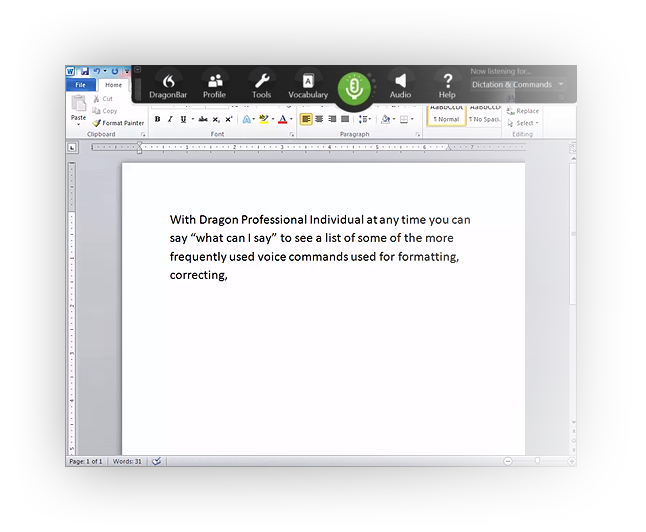Open the Dragon Profile menu
This screenshot has height=532, width=646.
click(x=214, y=86)
